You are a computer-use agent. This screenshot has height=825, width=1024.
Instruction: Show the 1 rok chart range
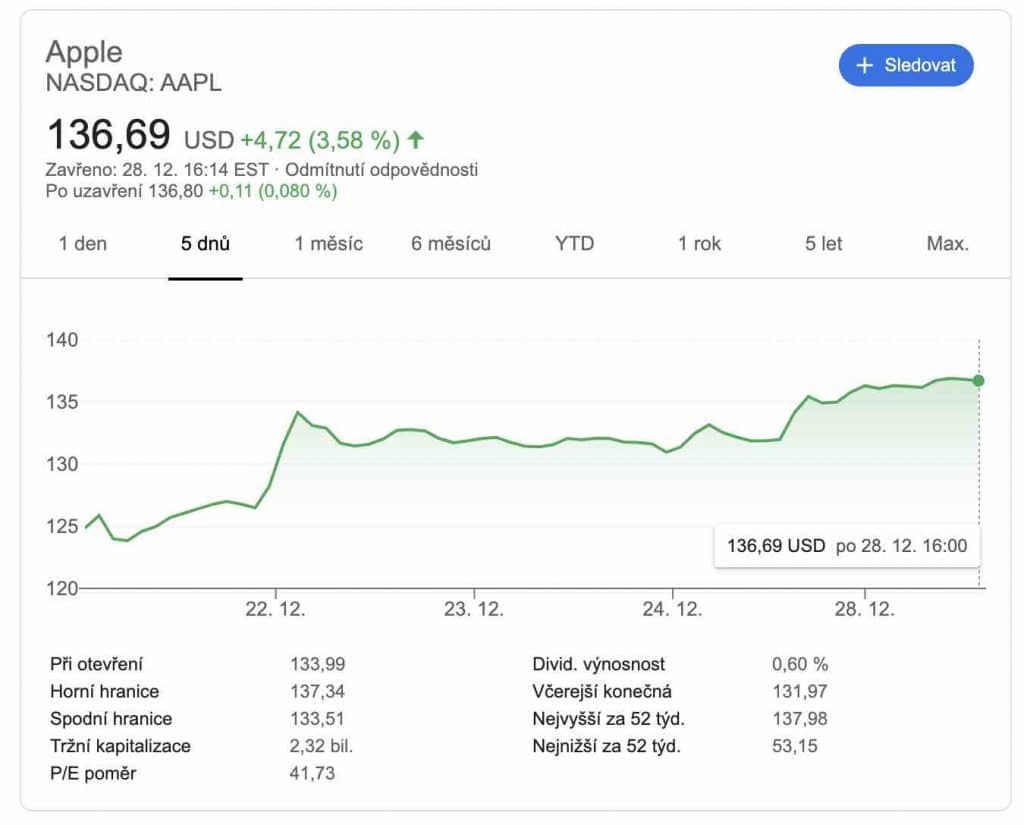click(x=699, y=244)
